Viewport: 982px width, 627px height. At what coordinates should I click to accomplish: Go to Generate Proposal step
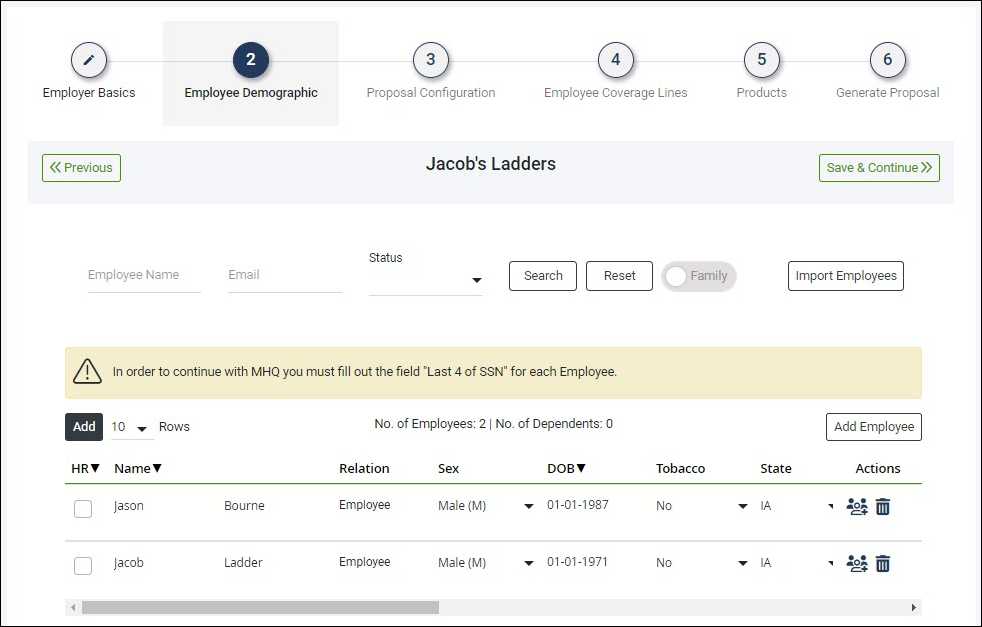coord(888,60)
